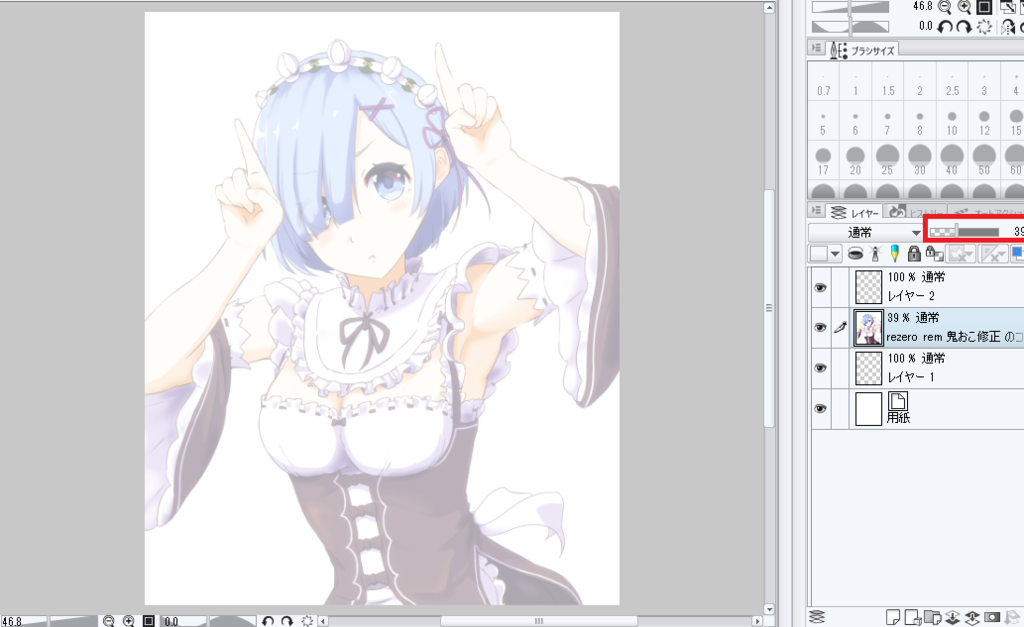Create a layer mask
1024x627 pixels.
pyautogui.click(x=991, y=617)
